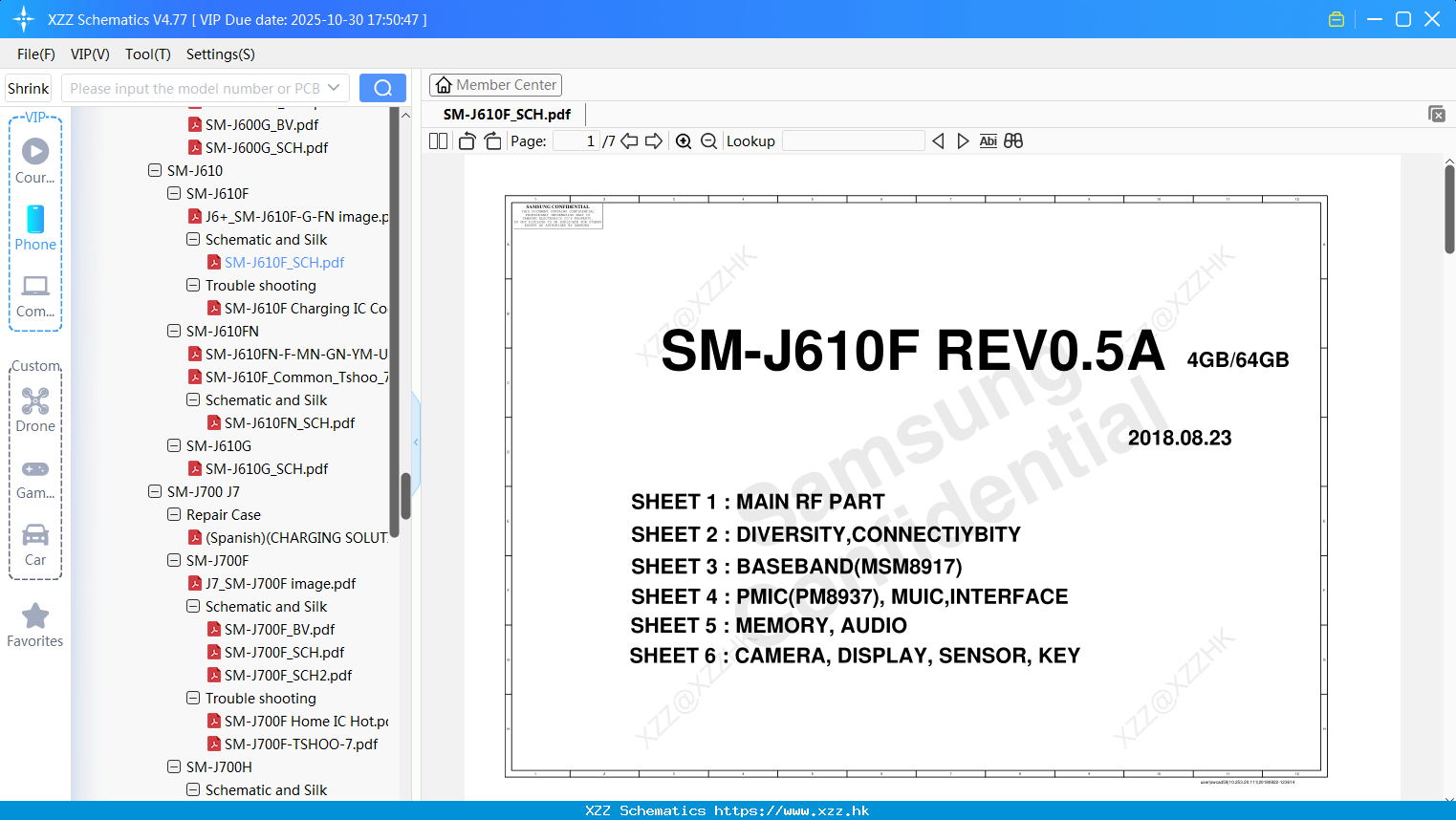
Task: Rotate the page clockwise
Action: pyautogui.click(x=492, y=141)
